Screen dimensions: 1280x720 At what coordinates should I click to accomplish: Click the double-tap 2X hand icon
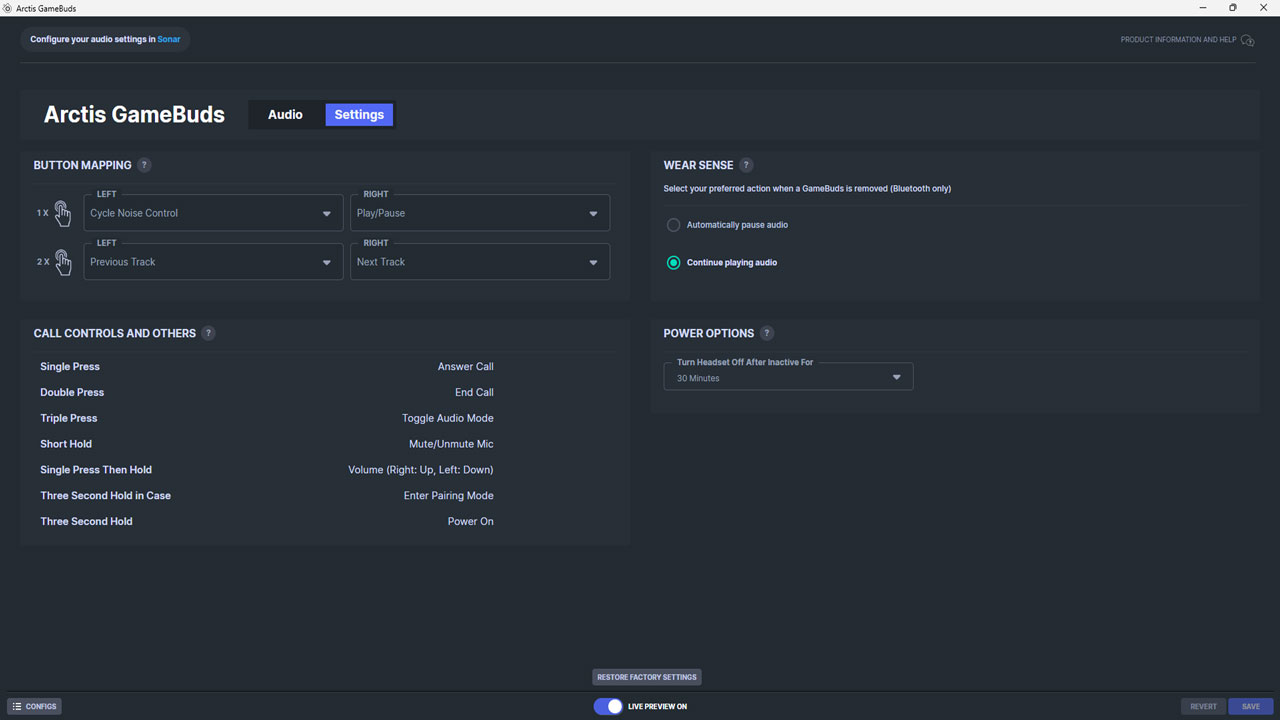pyautogui.click(x=63, y=262)
